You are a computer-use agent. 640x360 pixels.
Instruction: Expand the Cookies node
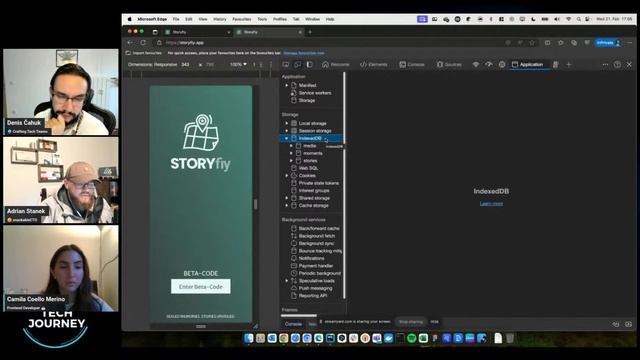click(287, 176)
